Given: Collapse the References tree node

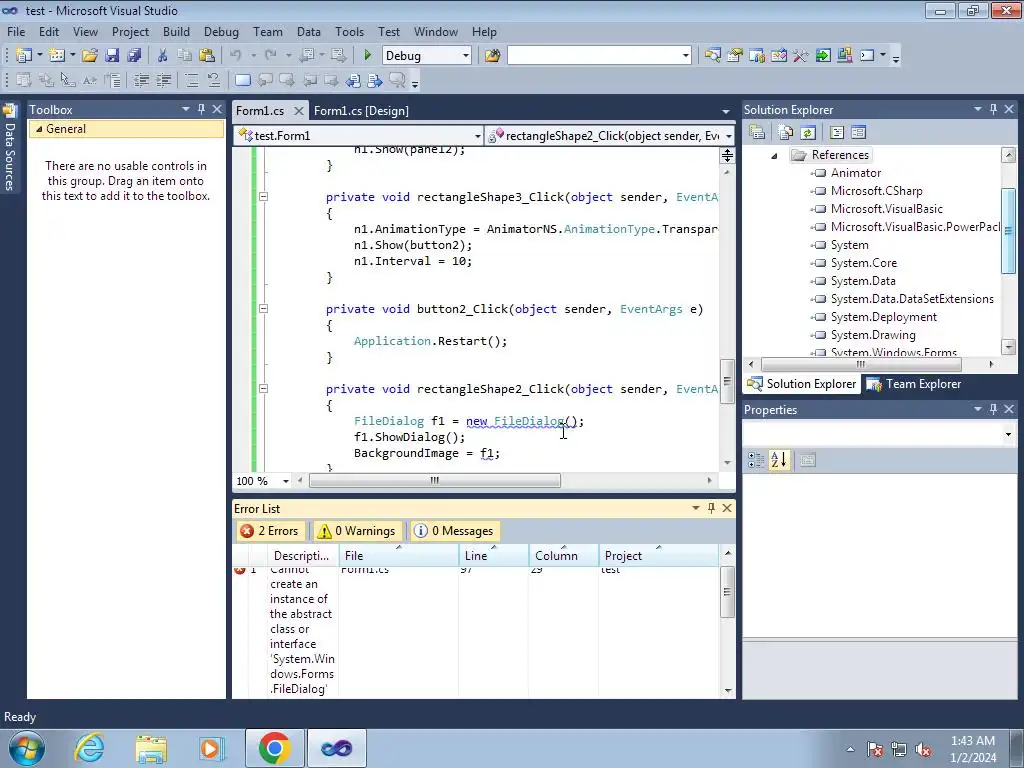Looking at the screenshot, I should pos(775,155).
